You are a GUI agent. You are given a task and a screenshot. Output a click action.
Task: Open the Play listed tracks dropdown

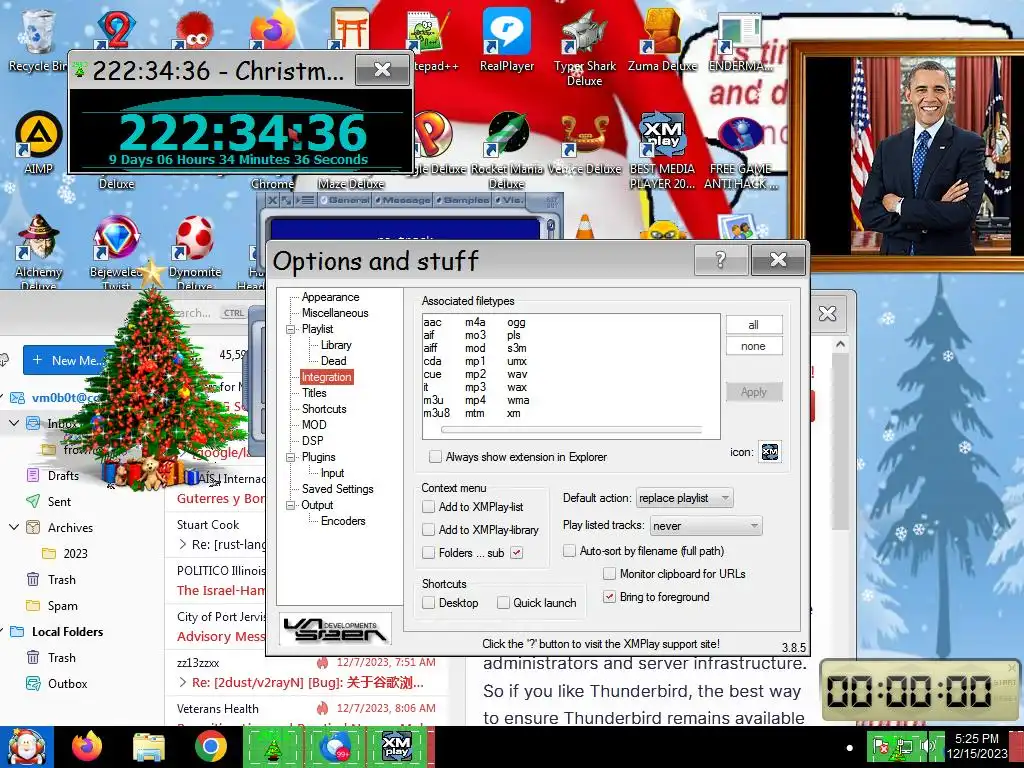[706, 526]
